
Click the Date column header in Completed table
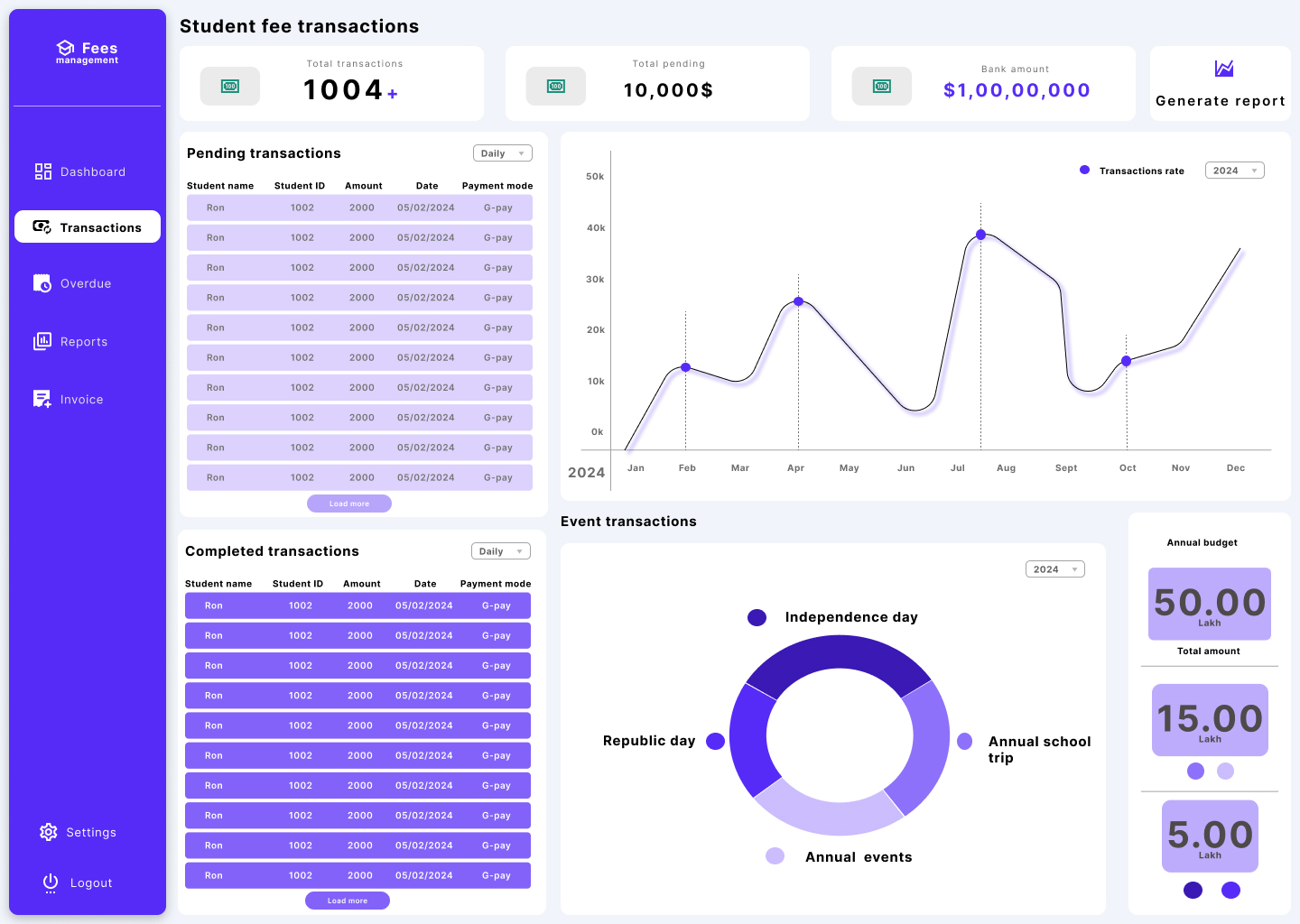click(425, 584)
